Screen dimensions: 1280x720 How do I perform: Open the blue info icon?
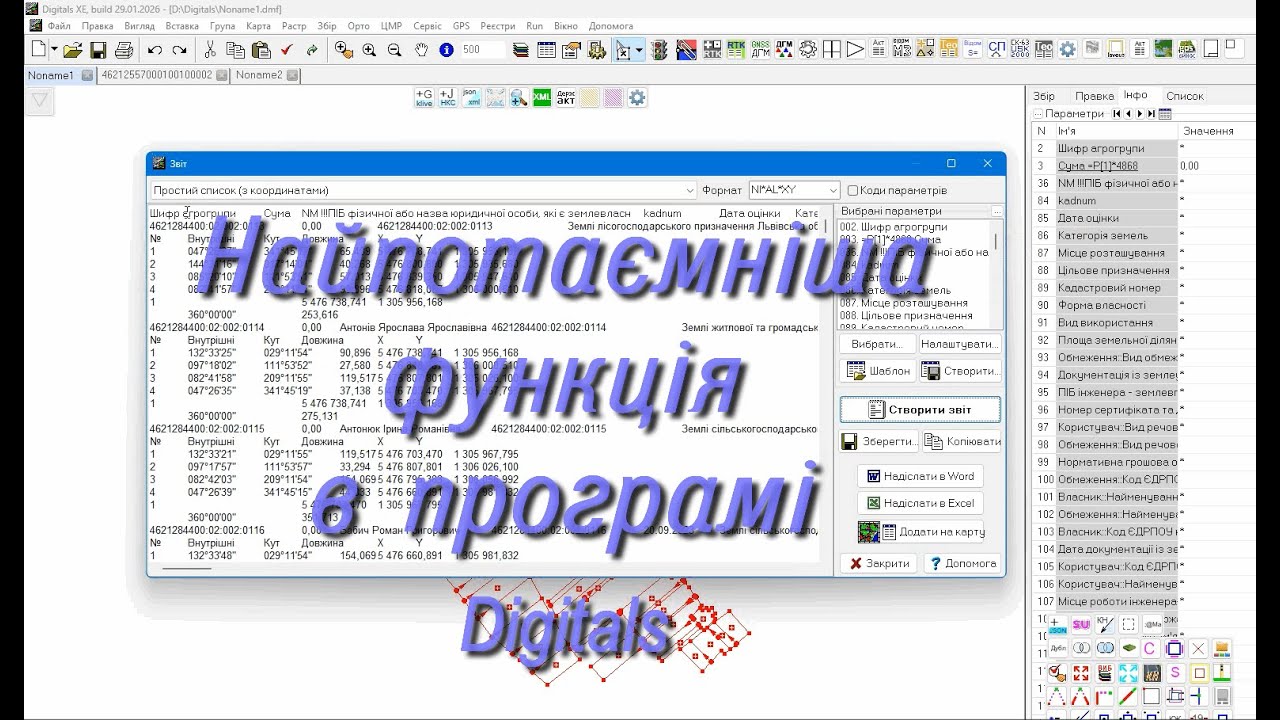click(446, 49)
